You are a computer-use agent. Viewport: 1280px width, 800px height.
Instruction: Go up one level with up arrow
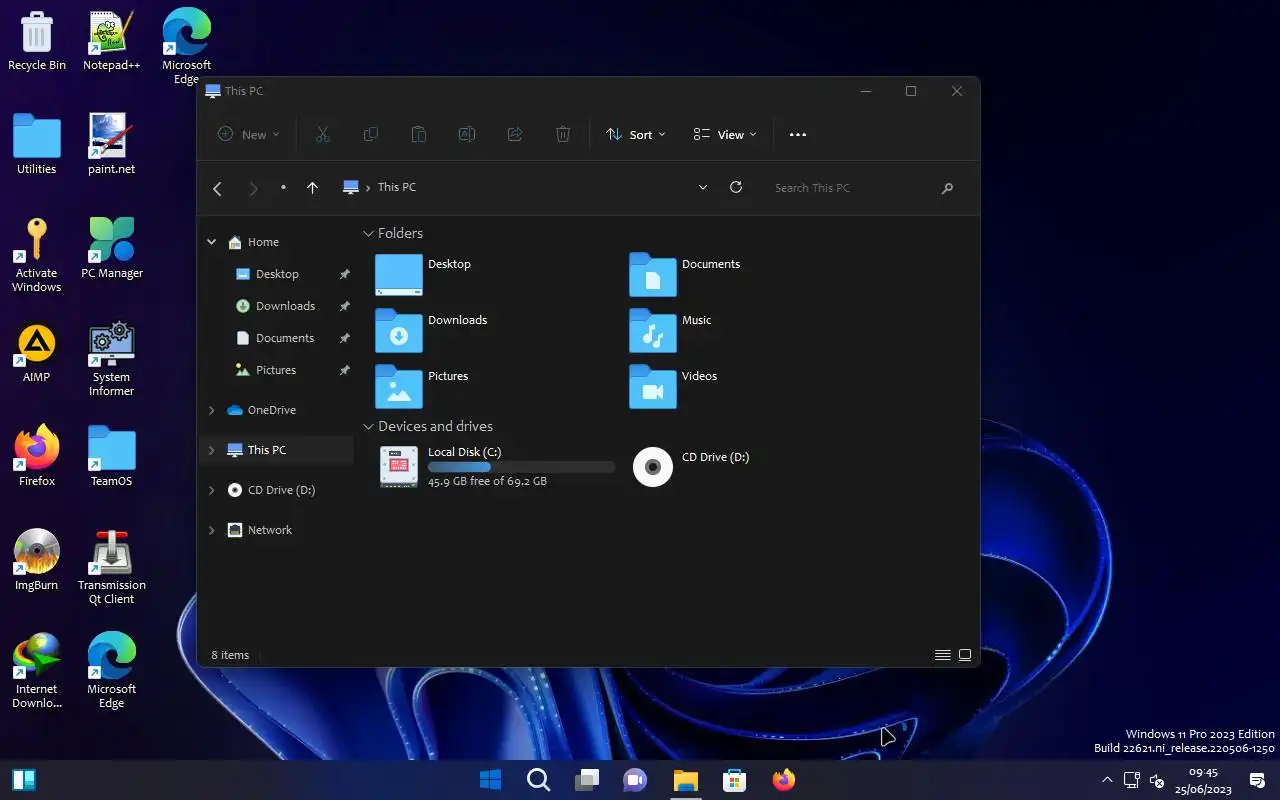click(x=312, y=188)
